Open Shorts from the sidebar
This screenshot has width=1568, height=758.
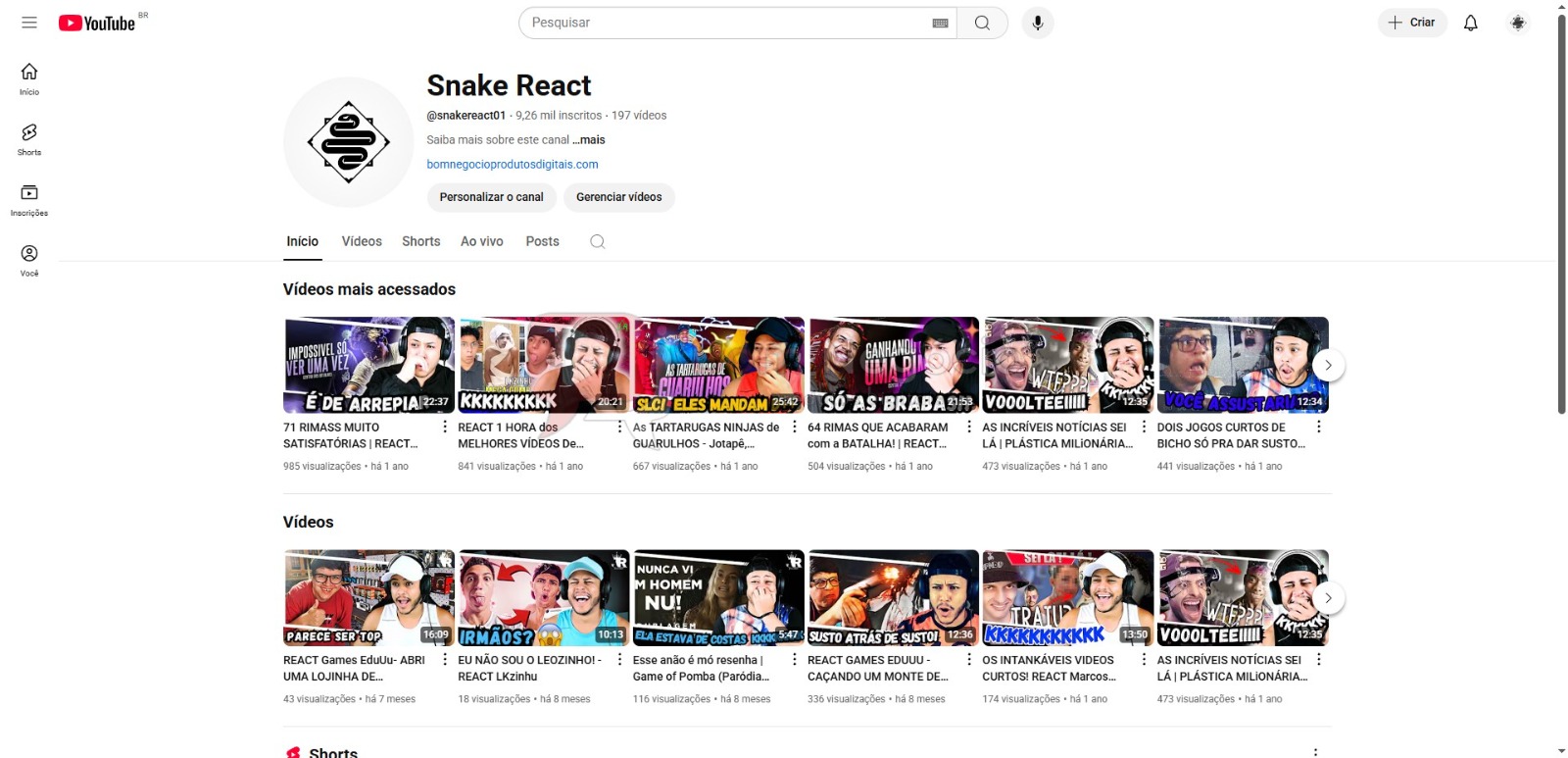coord(29,140)
